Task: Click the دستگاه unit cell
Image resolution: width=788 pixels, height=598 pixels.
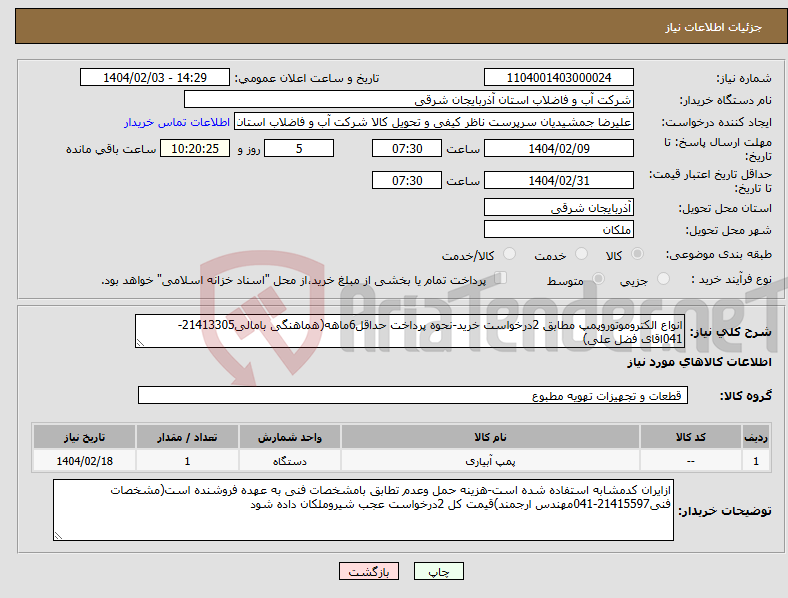Action: tap(290, 461)
